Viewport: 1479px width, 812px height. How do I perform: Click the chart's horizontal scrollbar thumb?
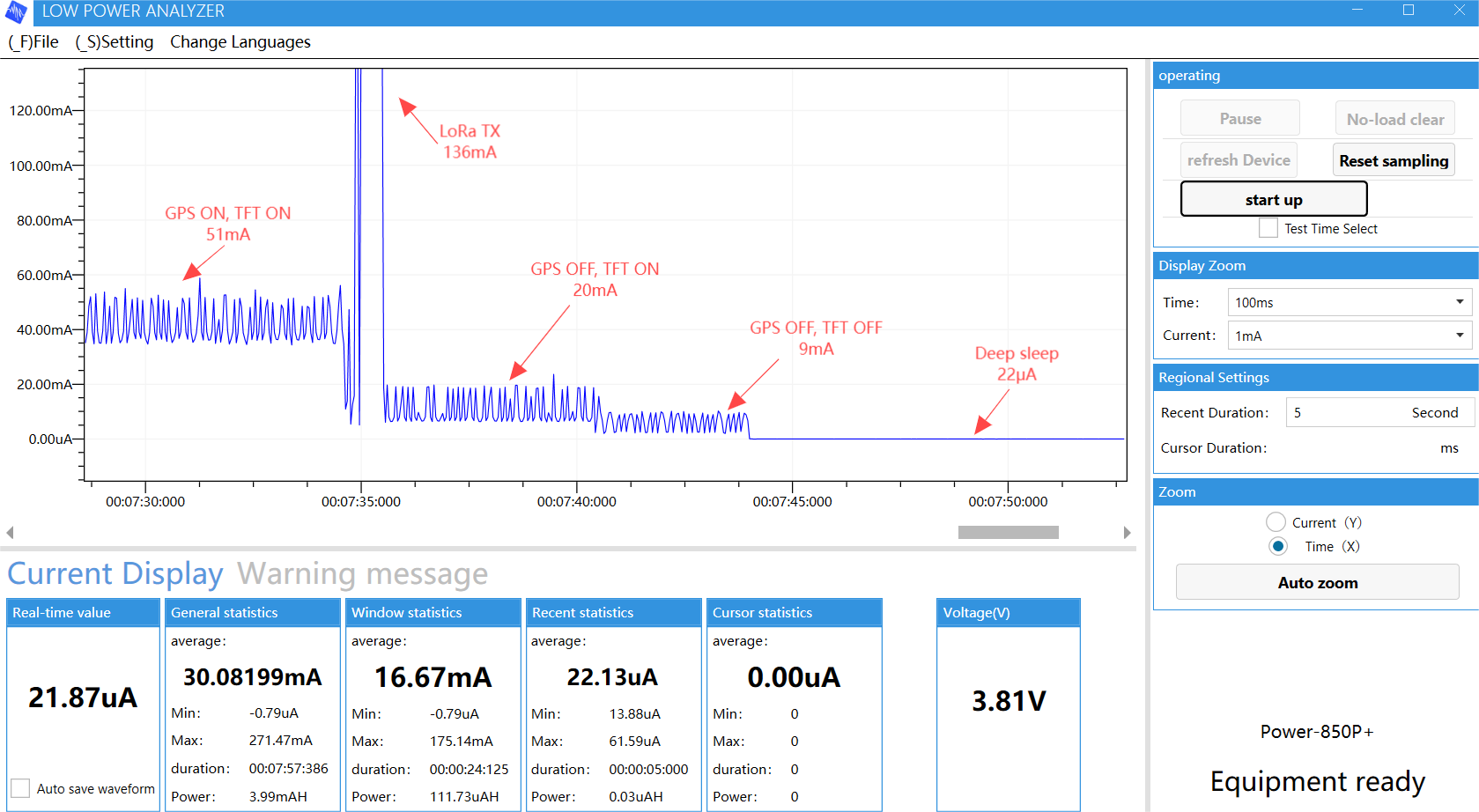1008,533
